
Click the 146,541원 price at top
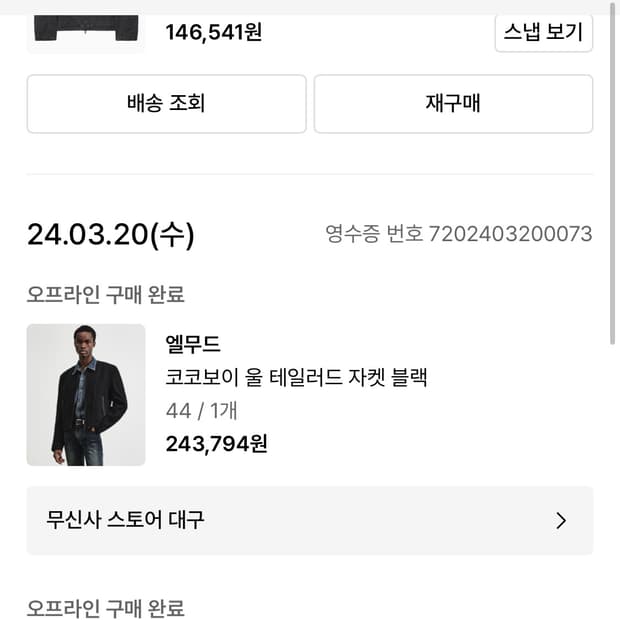214,32
